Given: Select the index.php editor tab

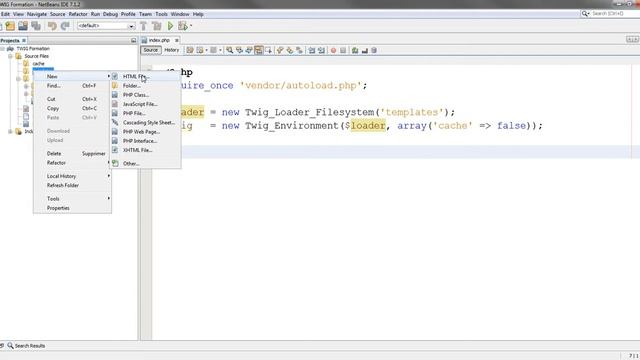Looking at the screenshot, I should coord(159,40).
